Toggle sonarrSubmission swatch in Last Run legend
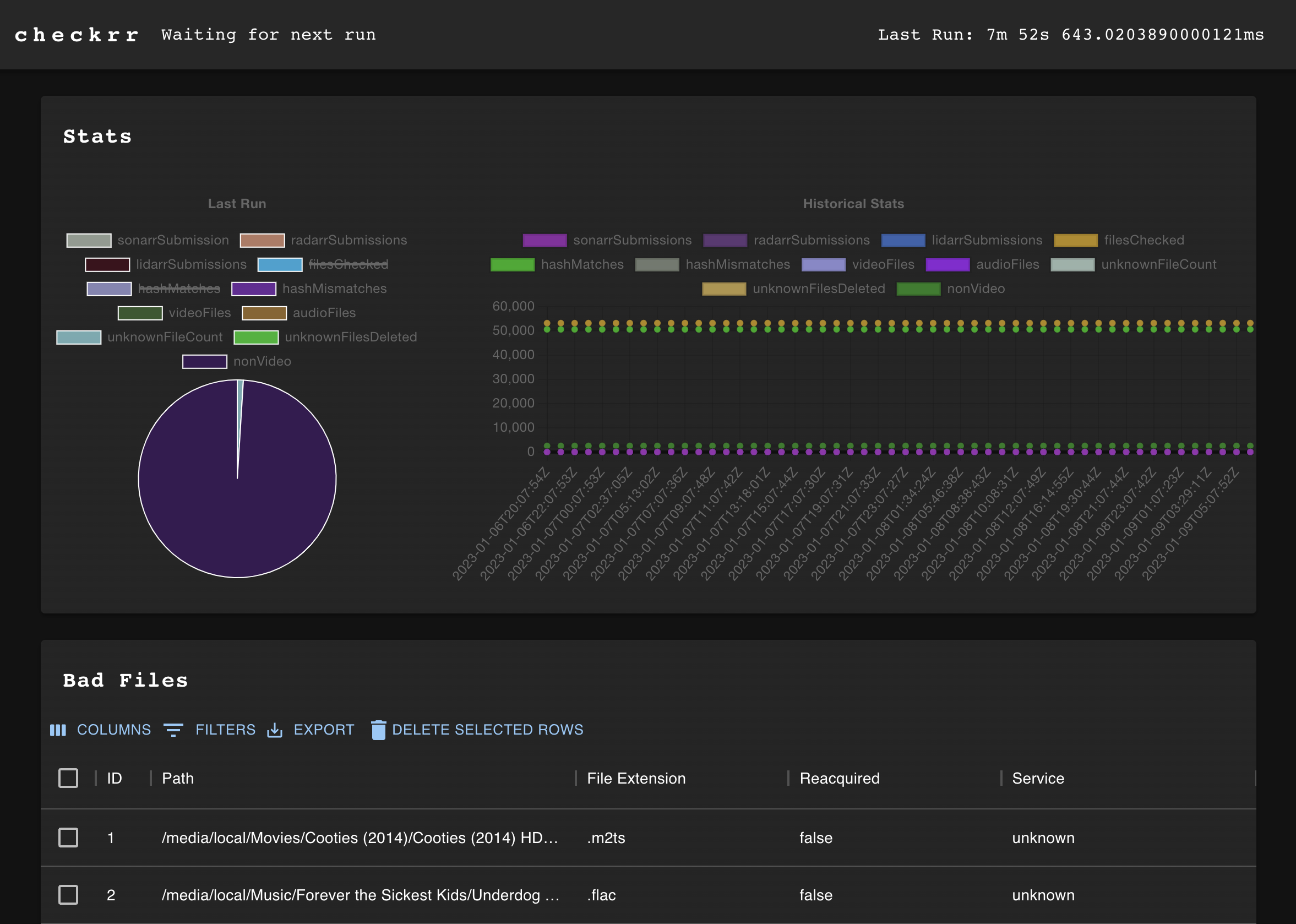This screenshot has height=924, width=1296. [89, 240]
